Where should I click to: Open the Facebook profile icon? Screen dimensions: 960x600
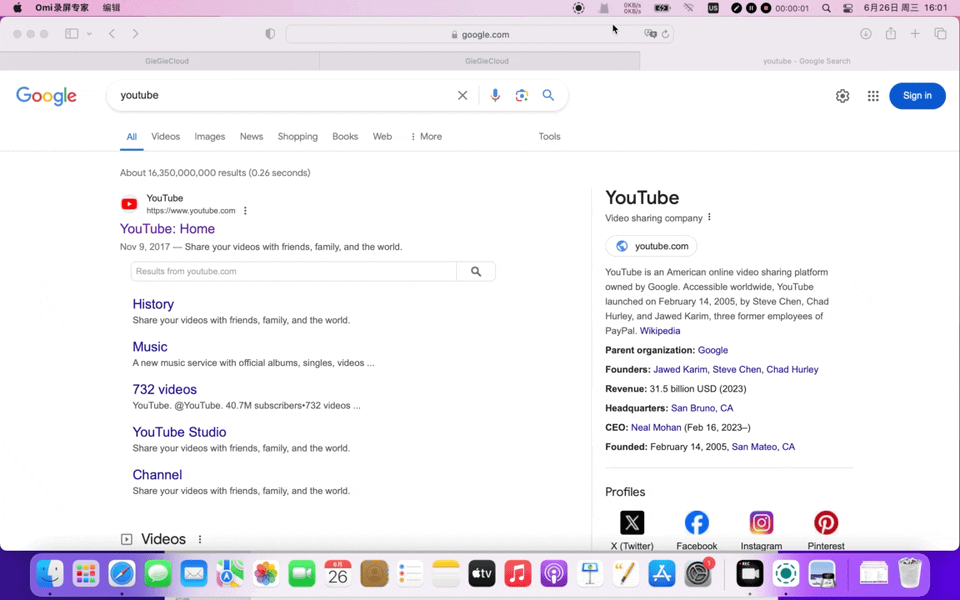coord(697,523)
